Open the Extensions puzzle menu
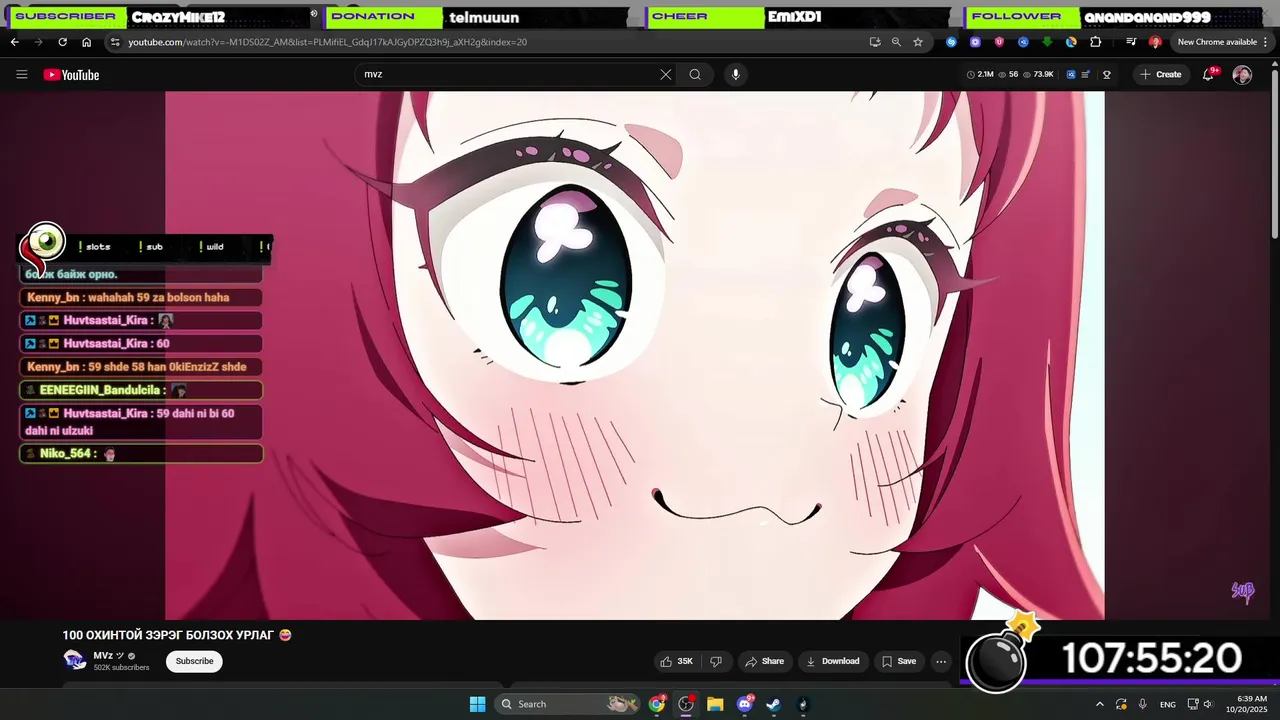The width and height of the screenshot is (1280, 720). [x=1095, y=42]
